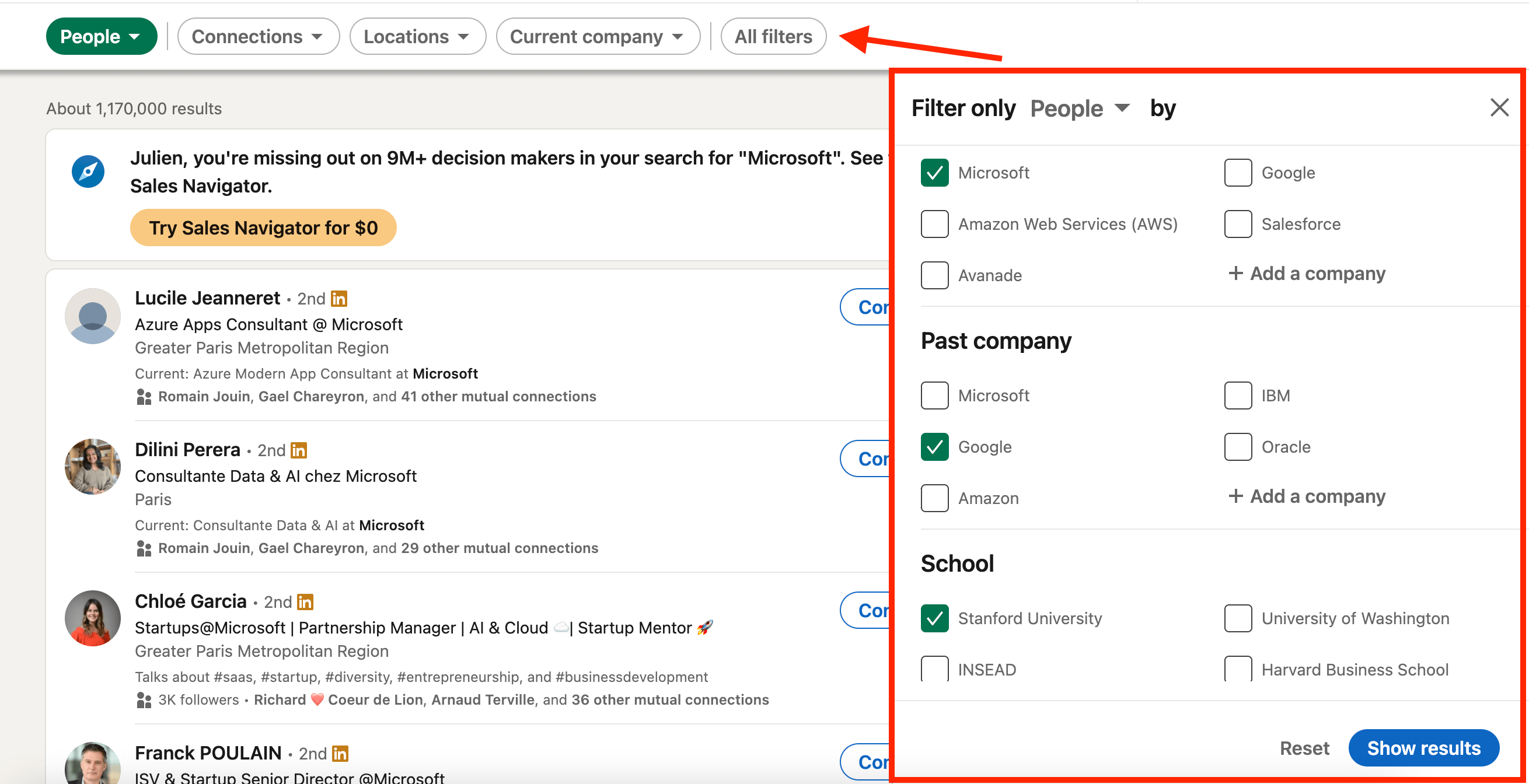Open the People filter dropdown
Viewport: 1529px width, 784px height.
(102, 36)
